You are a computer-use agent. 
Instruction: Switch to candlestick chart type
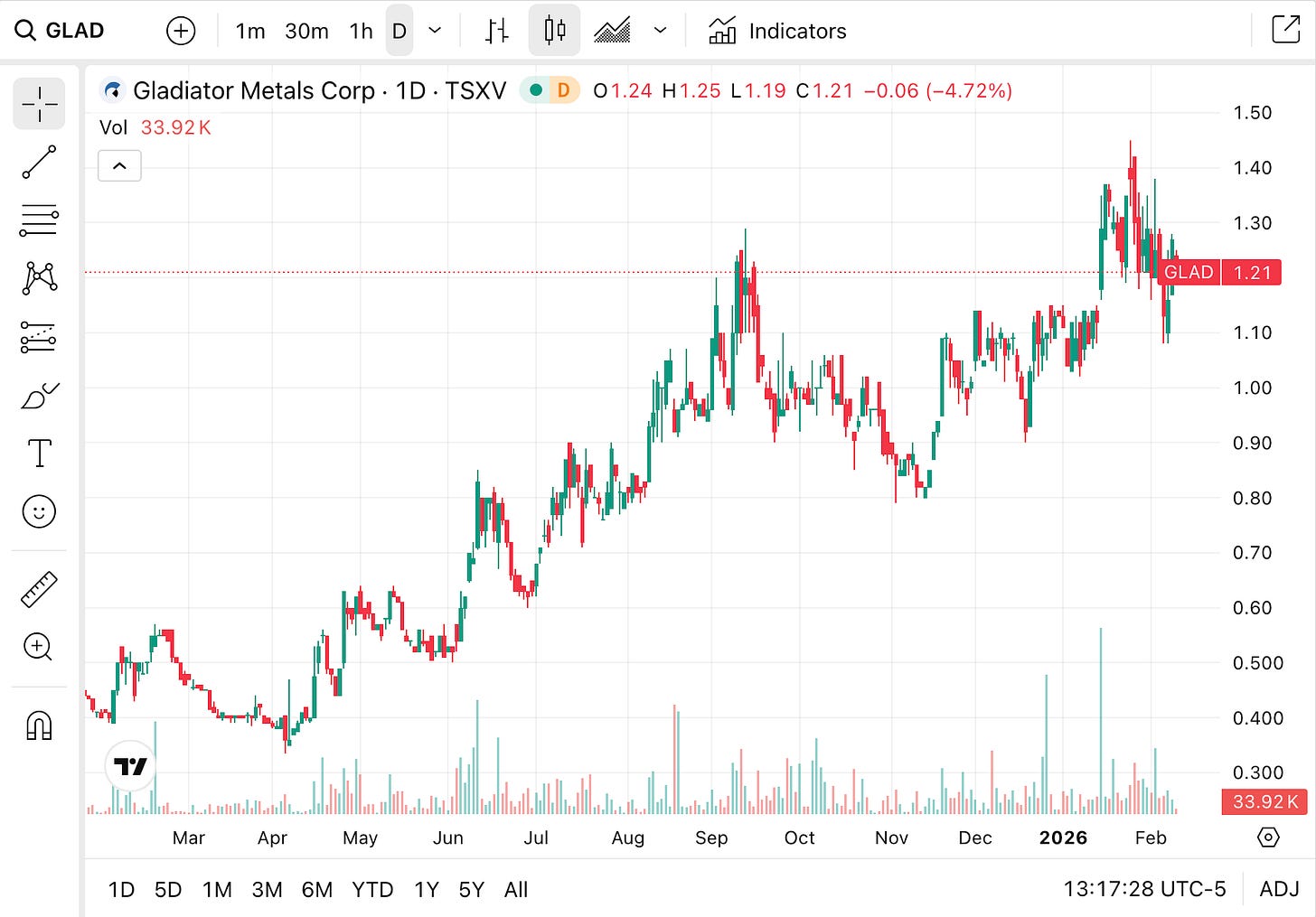click(554, 31)
